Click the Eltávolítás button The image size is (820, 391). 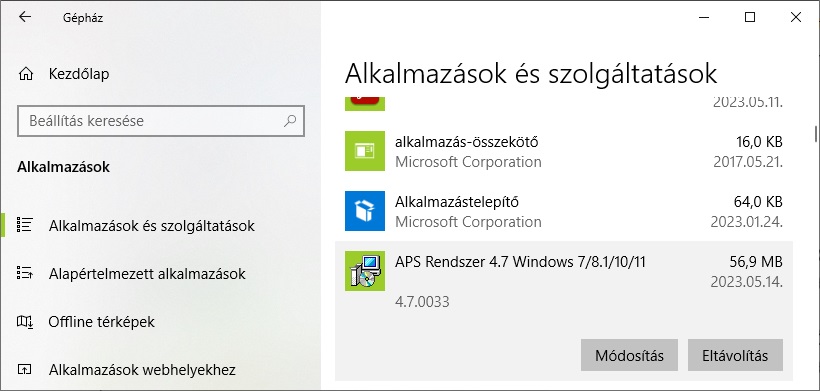pos(735,355)
